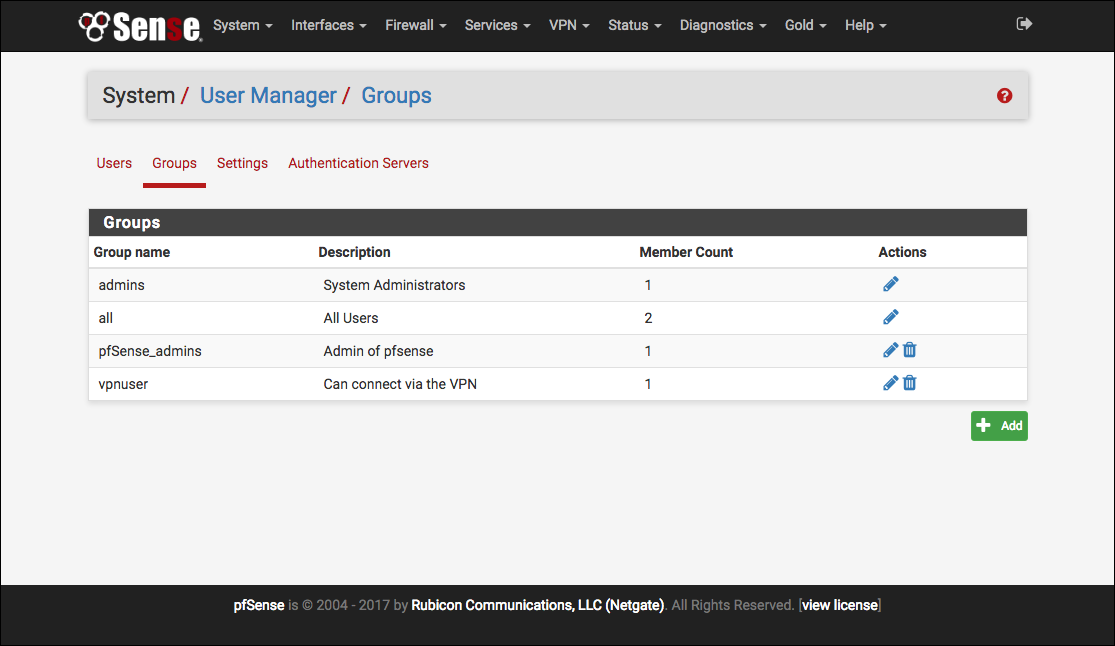Delete the vpnuser group
The width and height of the screenshot is (1115, 646).
click(x=909, y=383)
